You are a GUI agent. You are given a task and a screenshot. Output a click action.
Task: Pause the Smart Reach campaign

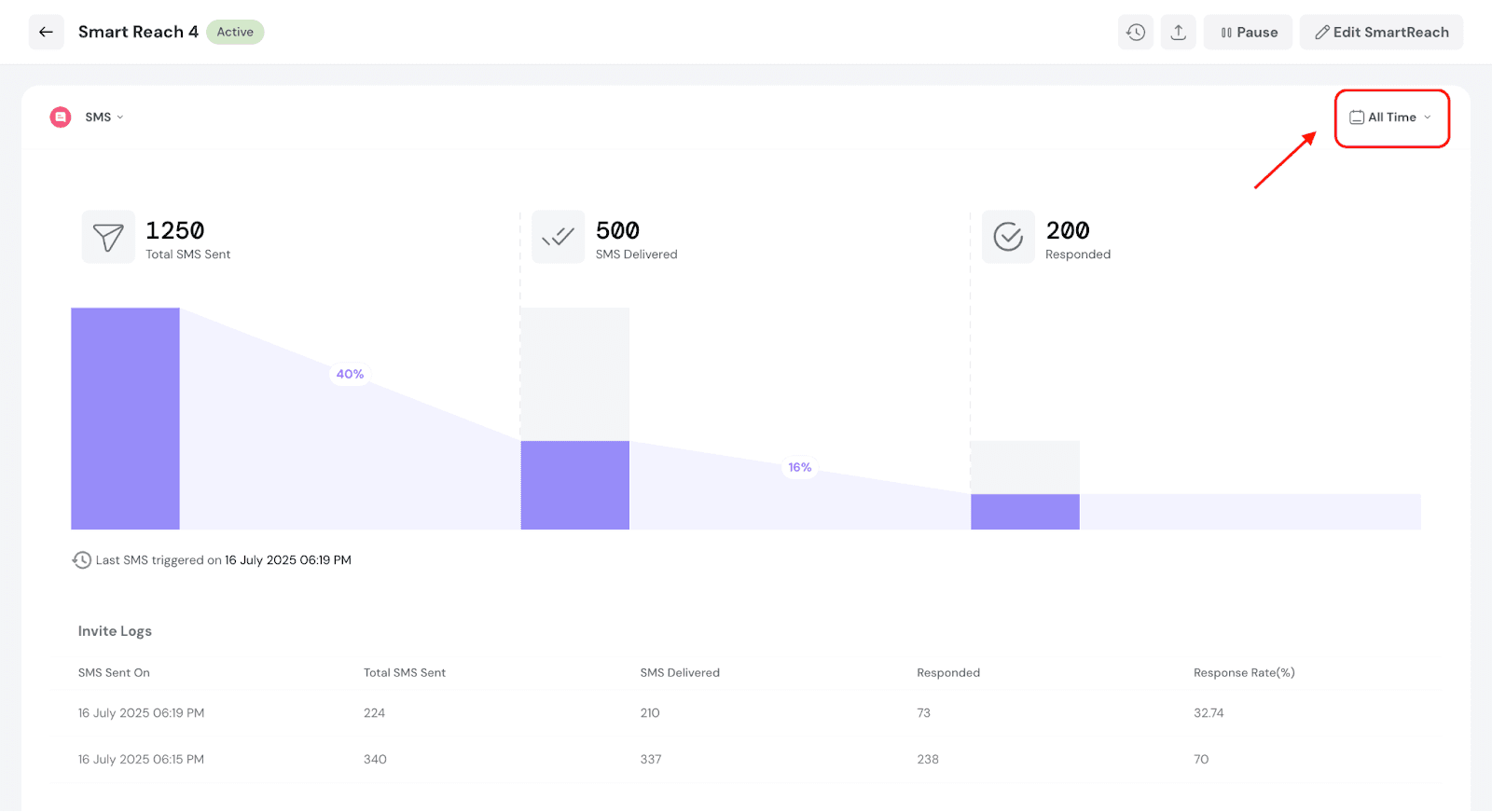click(1248, 32)
